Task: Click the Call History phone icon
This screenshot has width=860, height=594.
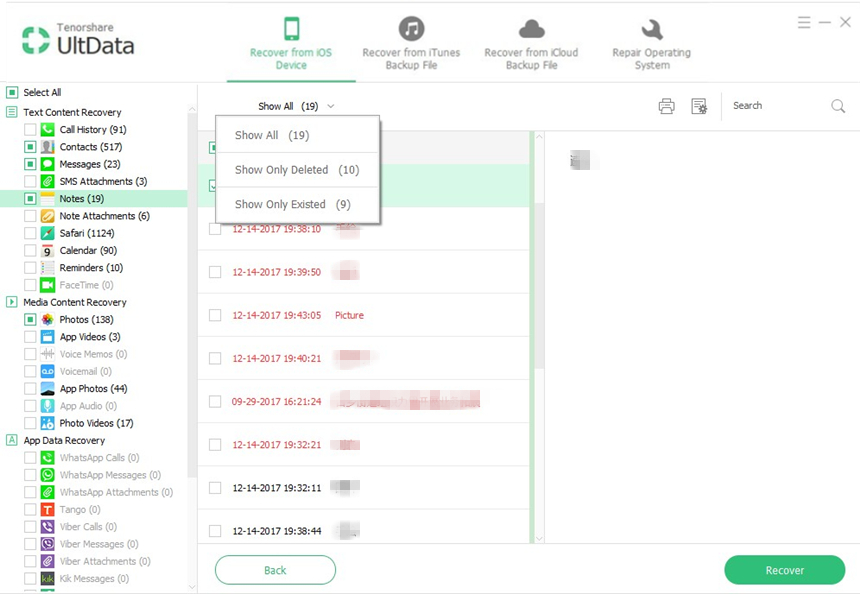Action: click(48, 129)
